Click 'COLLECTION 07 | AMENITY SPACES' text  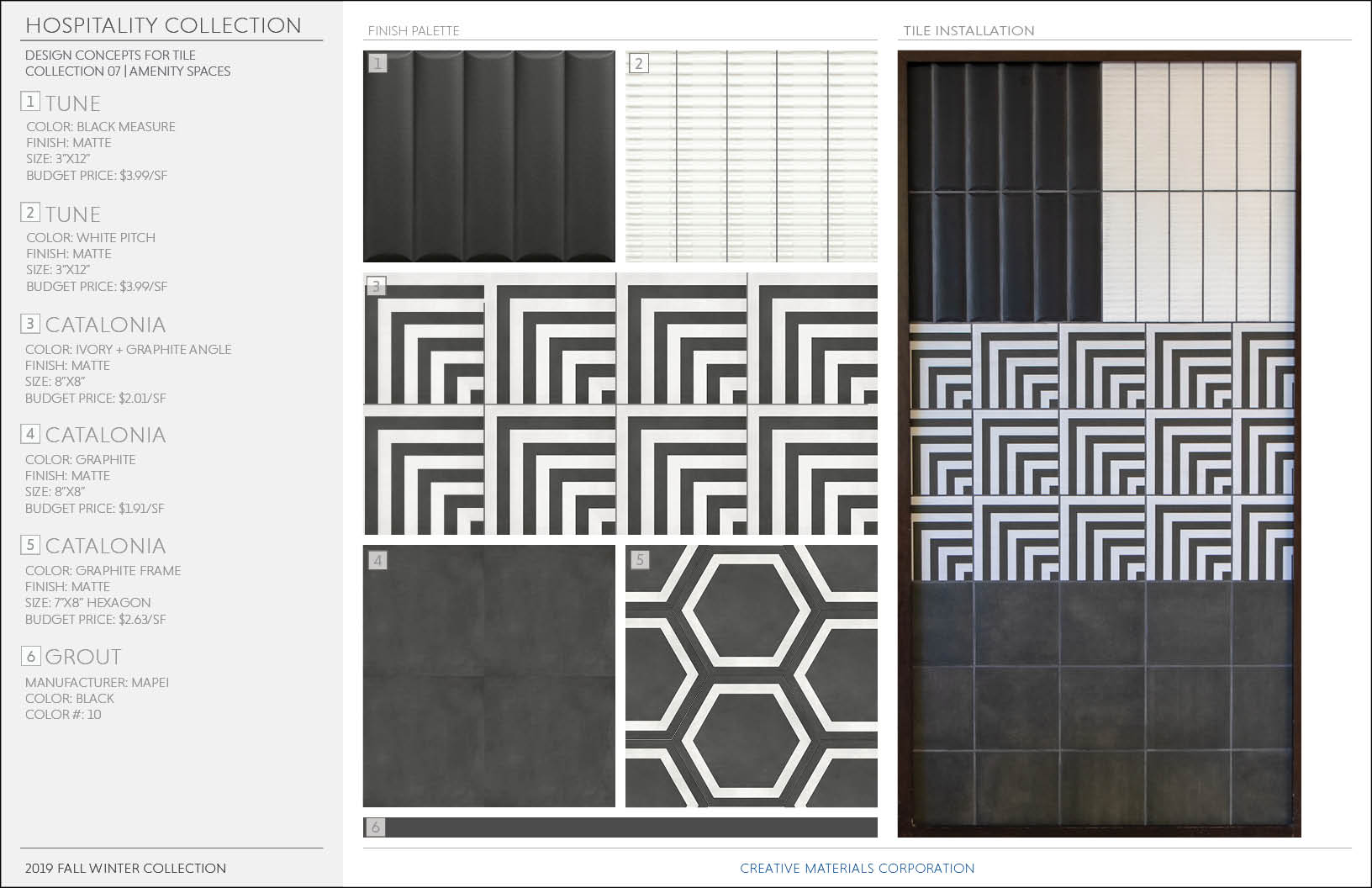(x=128, y=71)
